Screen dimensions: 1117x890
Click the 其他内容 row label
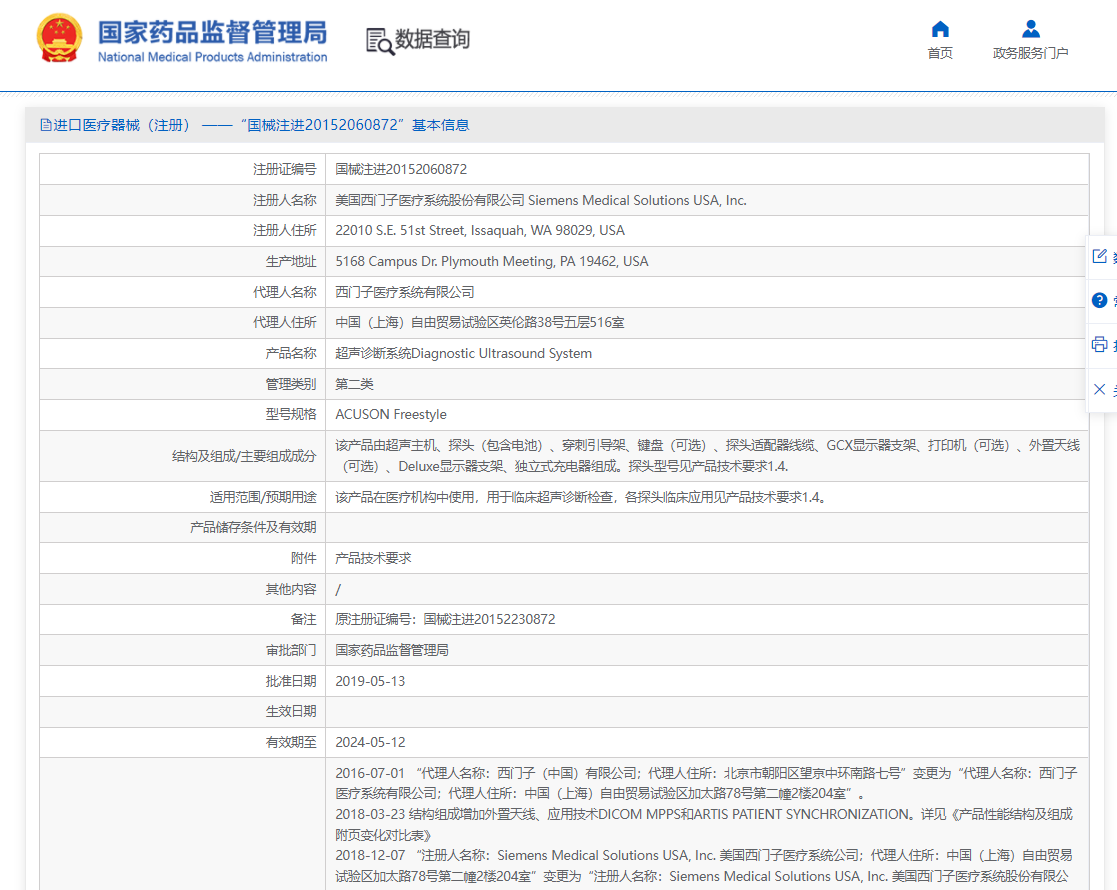(x=291, y=589)
